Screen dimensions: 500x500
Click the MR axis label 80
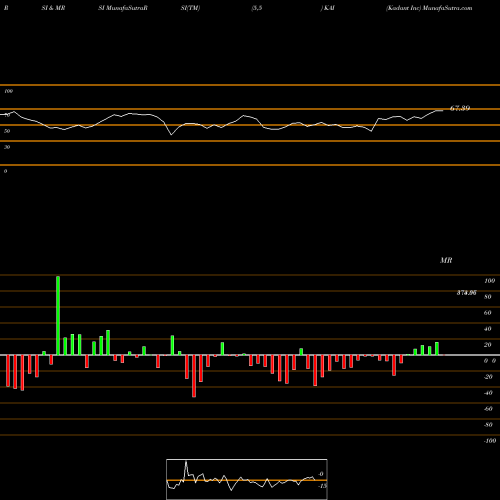click(488, 297)
